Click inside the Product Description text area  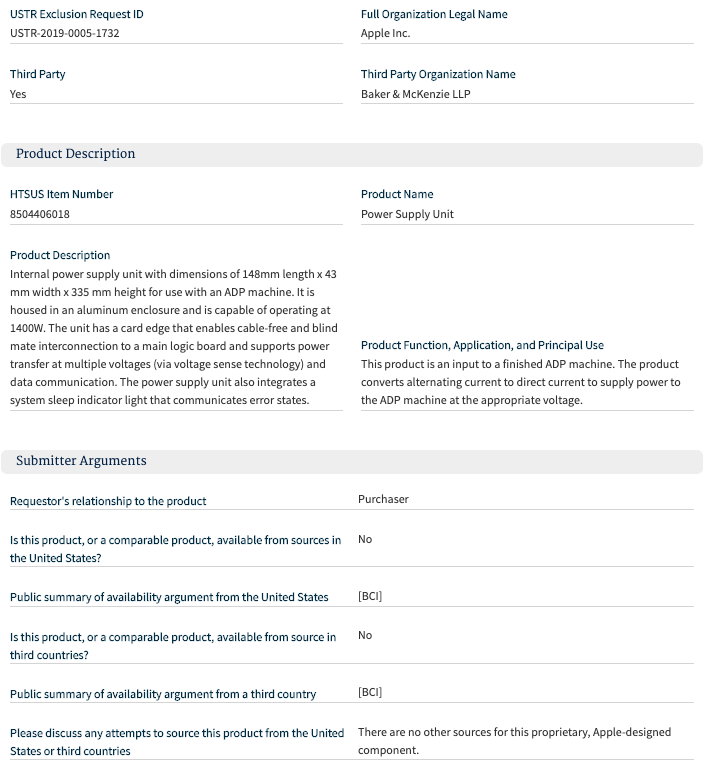click(x=173, y=337)
